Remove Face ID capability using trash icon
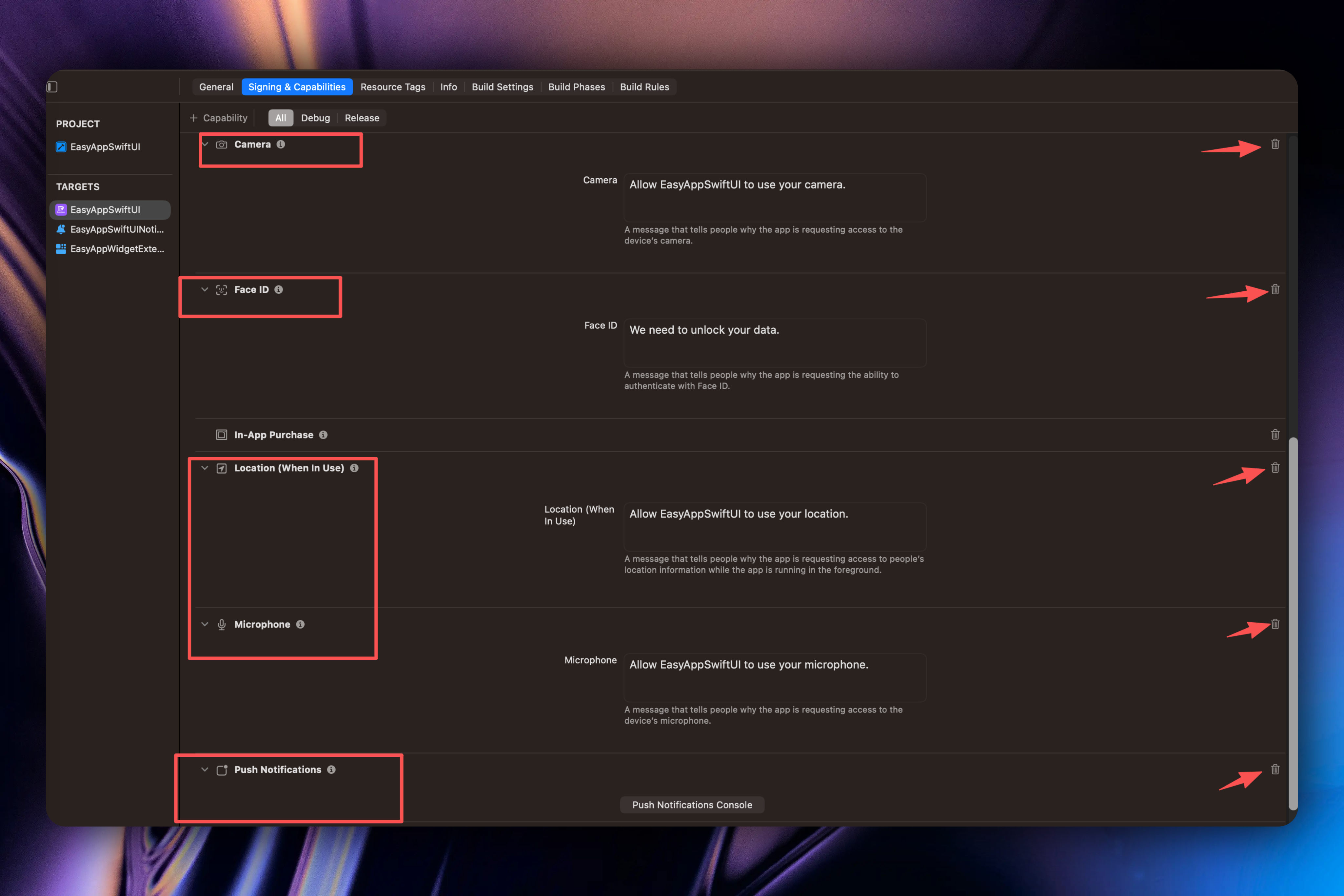The height and width of the screenshot is (896, 1344). 1275,289
